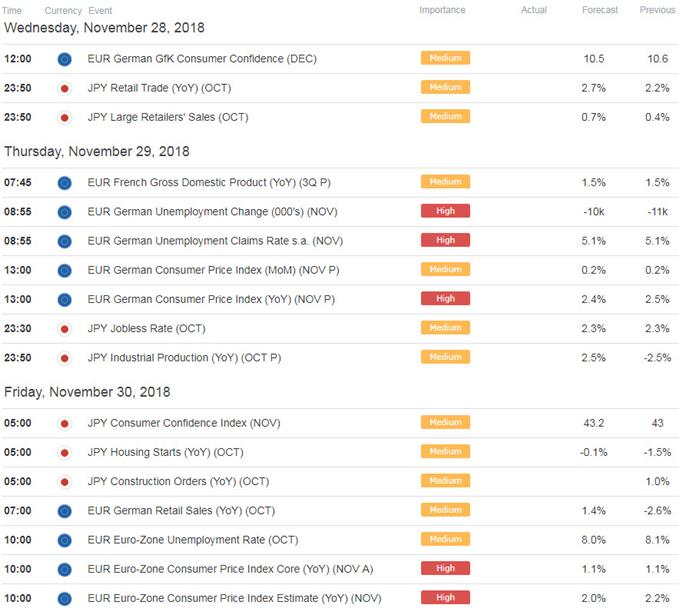The image size is (679, 611).
Task: Click the Actual column header
Action: click(x=534, y=10)
